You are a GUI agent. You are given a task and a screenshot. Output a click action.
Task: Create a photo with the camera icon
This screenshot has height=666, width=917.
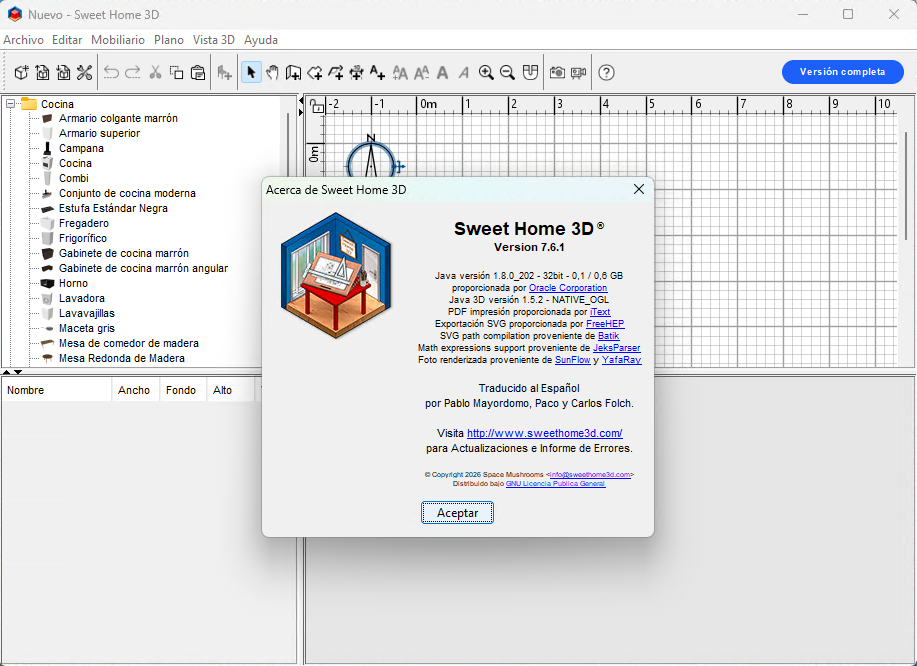pos(557,73)
